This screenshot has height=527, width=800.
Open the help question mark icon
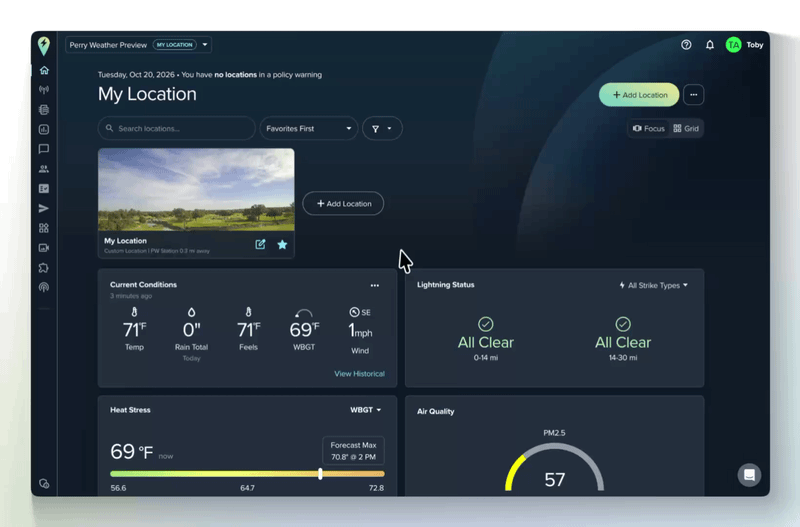pos(686,45)
